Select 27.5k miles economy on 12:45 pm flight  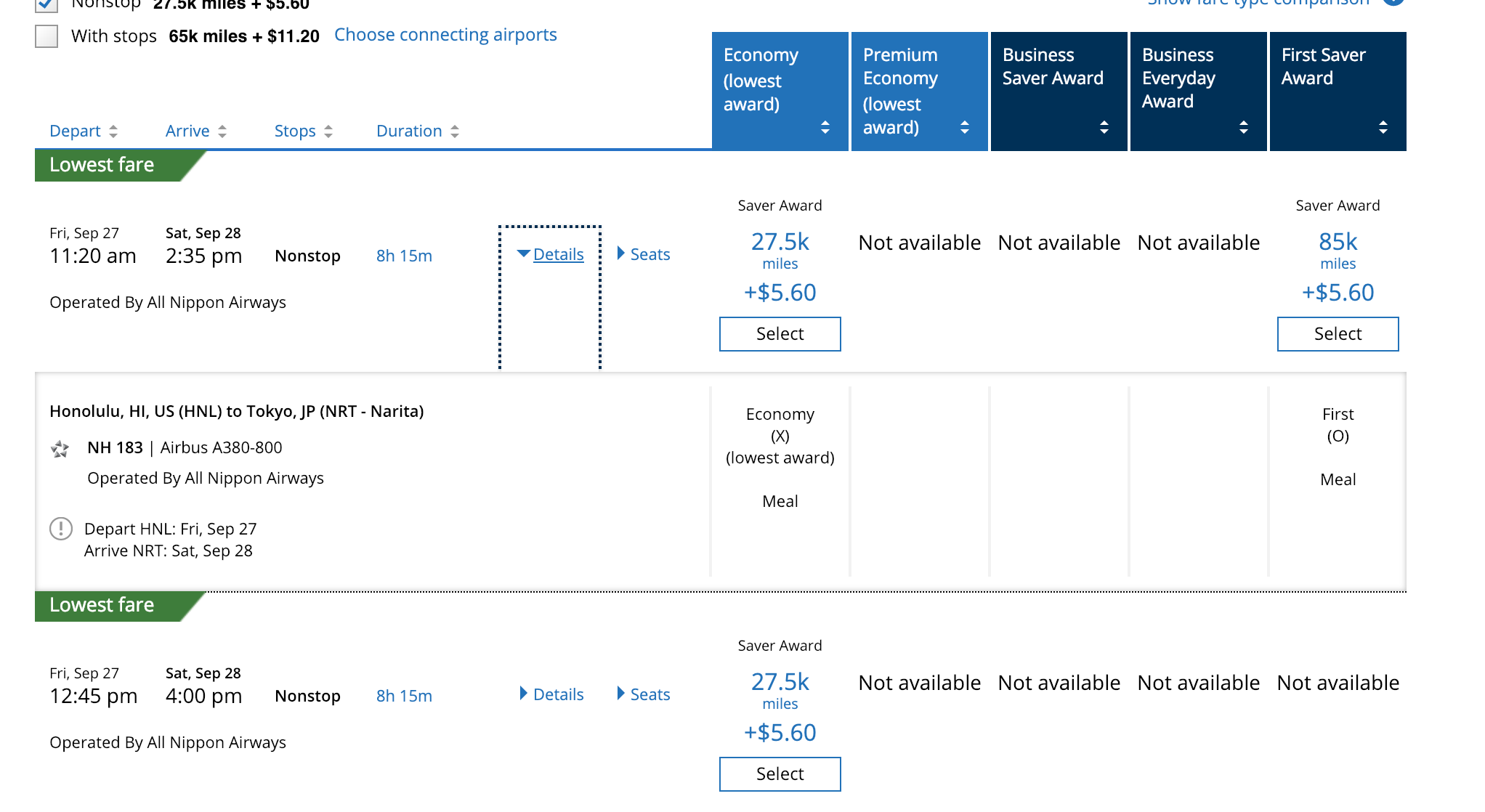780,774
